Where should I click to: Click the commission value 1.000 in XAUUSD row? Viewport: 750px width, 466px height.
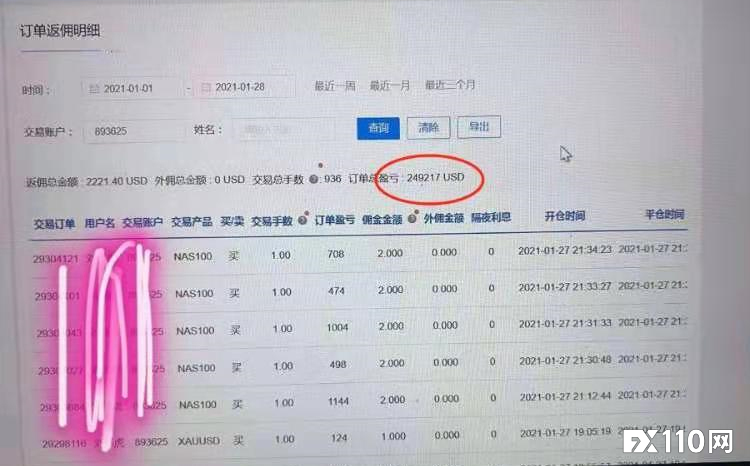[393, 436]
